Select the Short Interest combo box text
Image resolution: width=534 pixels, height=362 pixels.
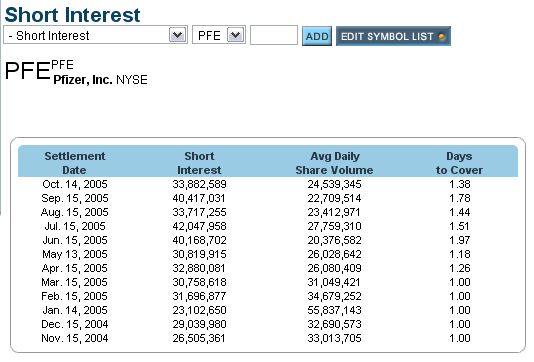(x=49, y=35)
